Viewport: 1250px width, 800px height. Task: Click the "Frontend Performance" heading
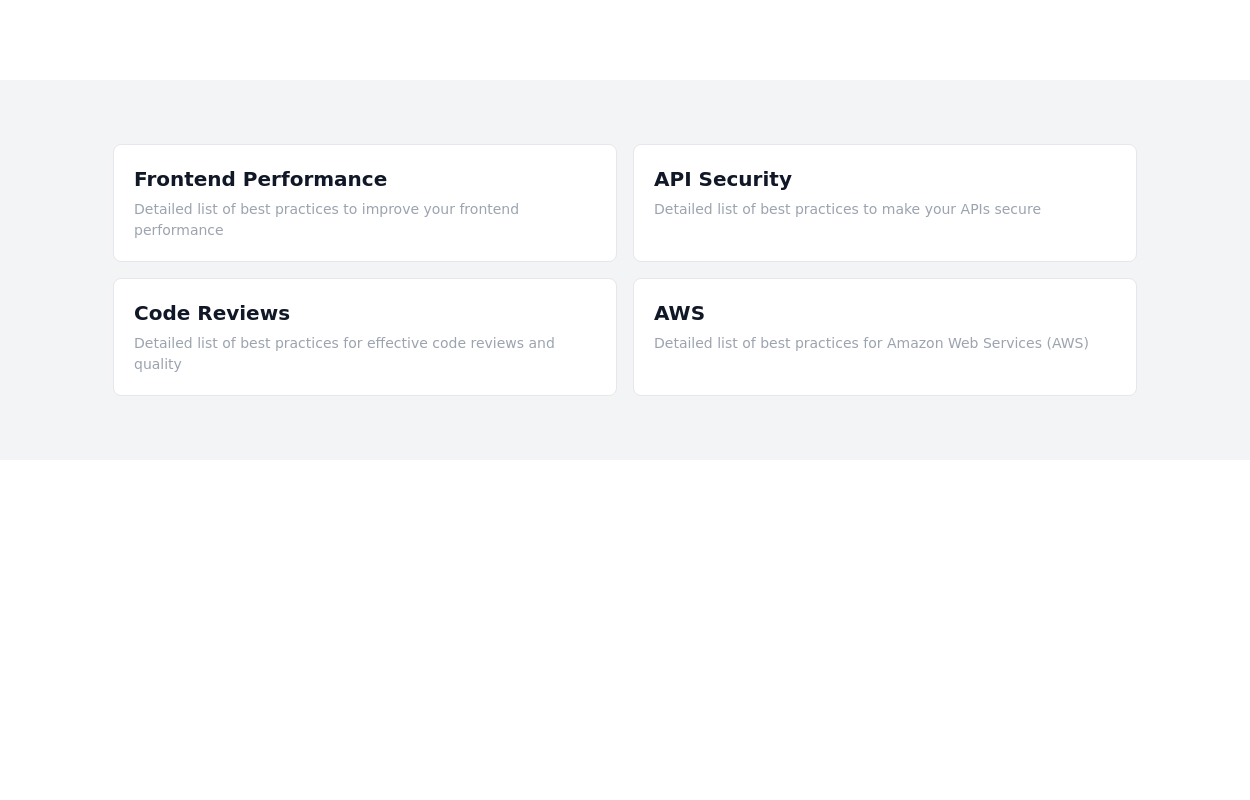point(260,179)
